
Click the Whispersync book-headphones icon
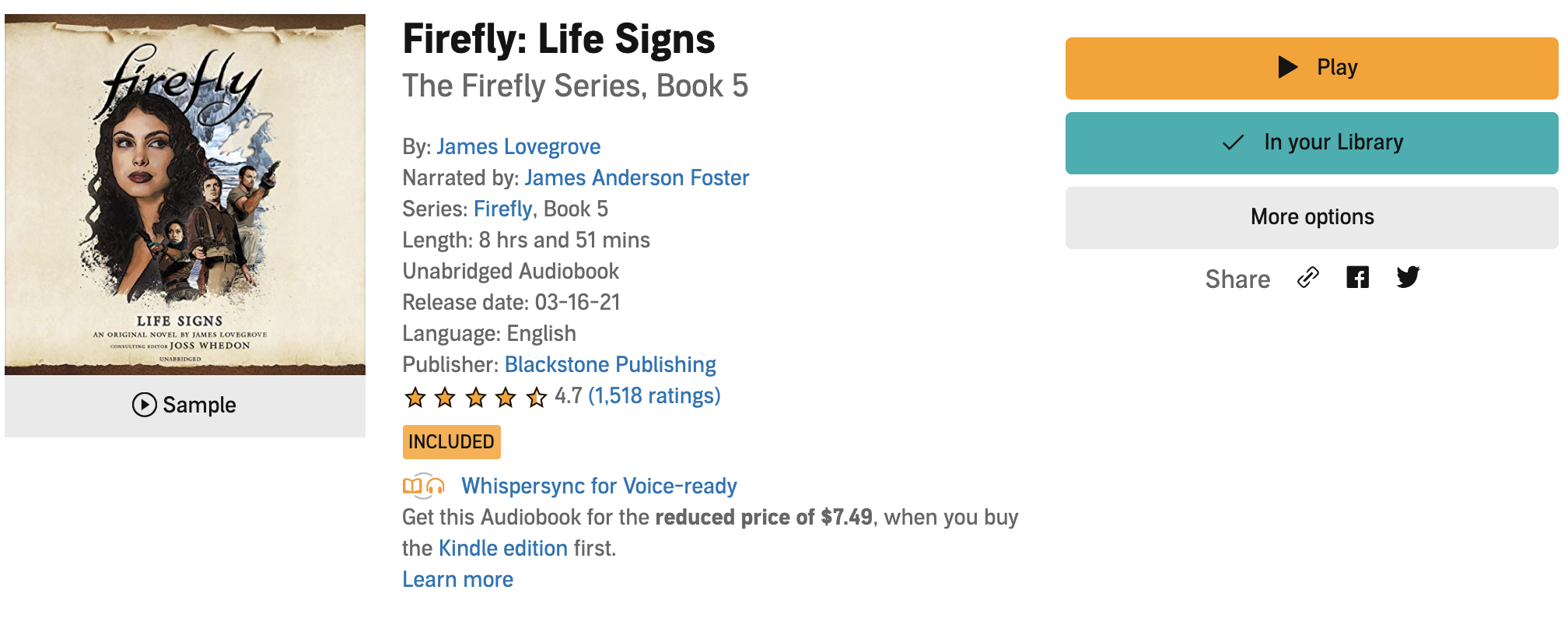pos(424,486)
